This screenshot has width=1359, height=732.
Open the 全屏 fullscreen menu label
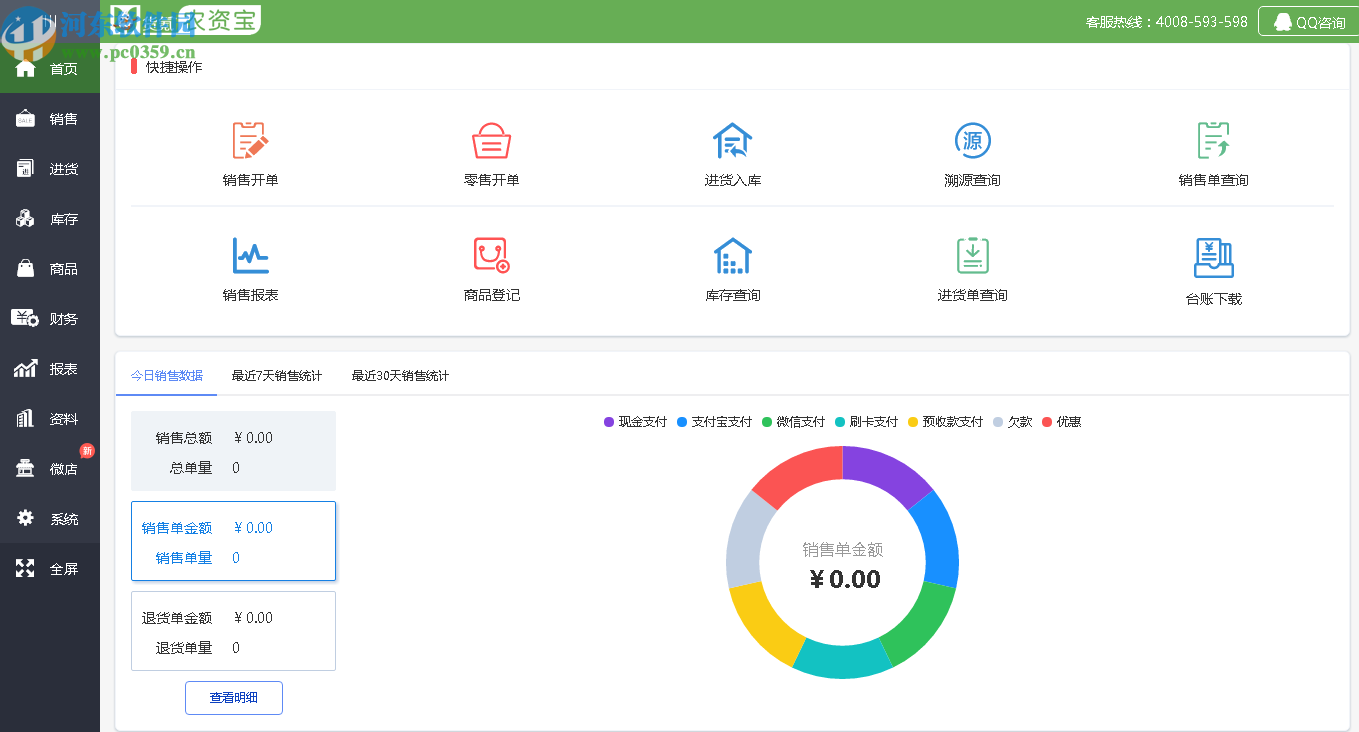coord(64,569)
